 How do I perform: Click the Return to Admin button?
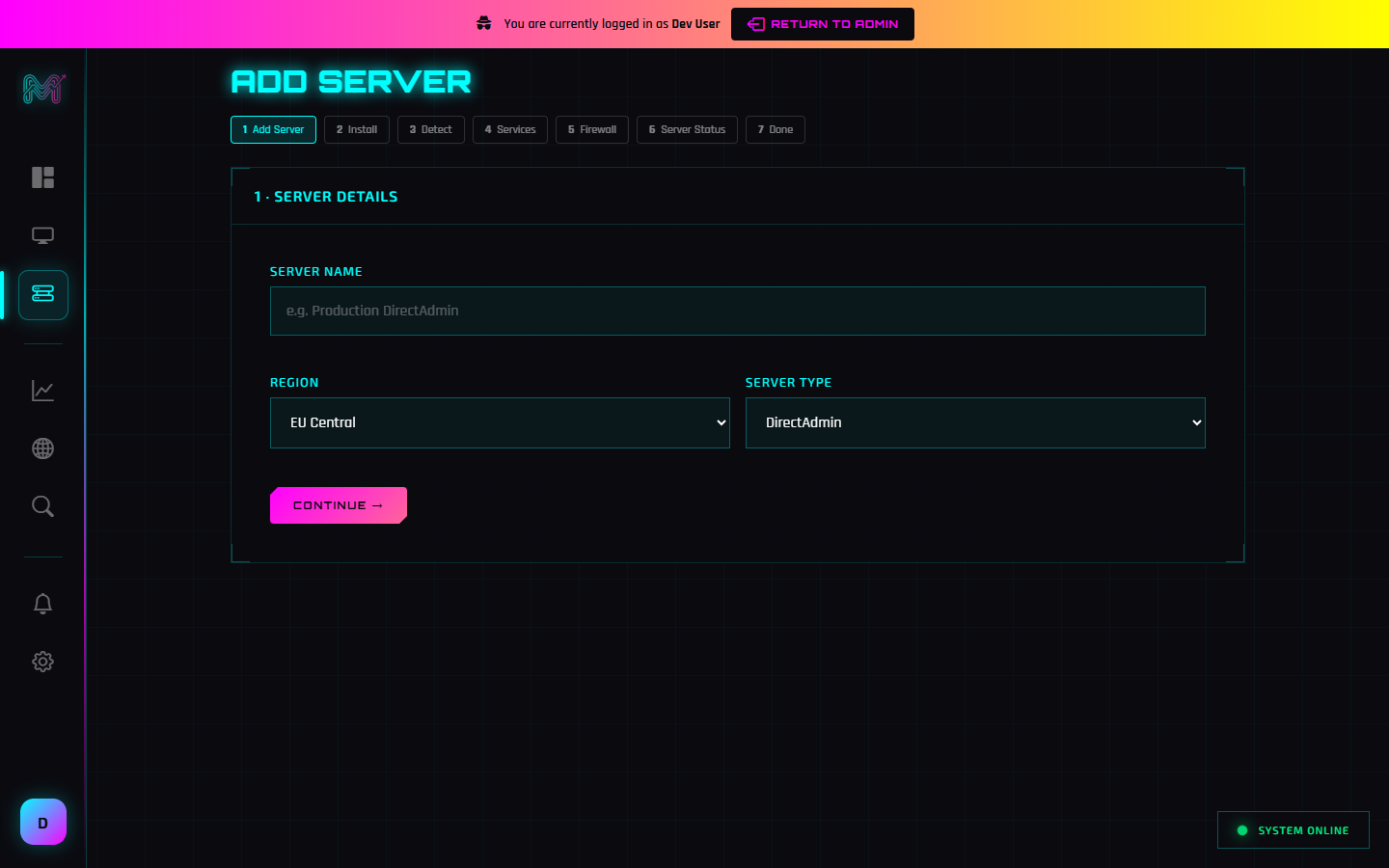pyautogui.click(x=823, y=24)
